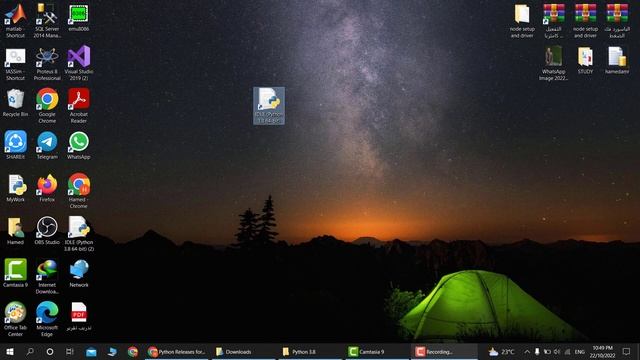The width and height of the screenshot is (640, 360).
Task: Open the notification Action Center
Action: (x=627, y=351)
